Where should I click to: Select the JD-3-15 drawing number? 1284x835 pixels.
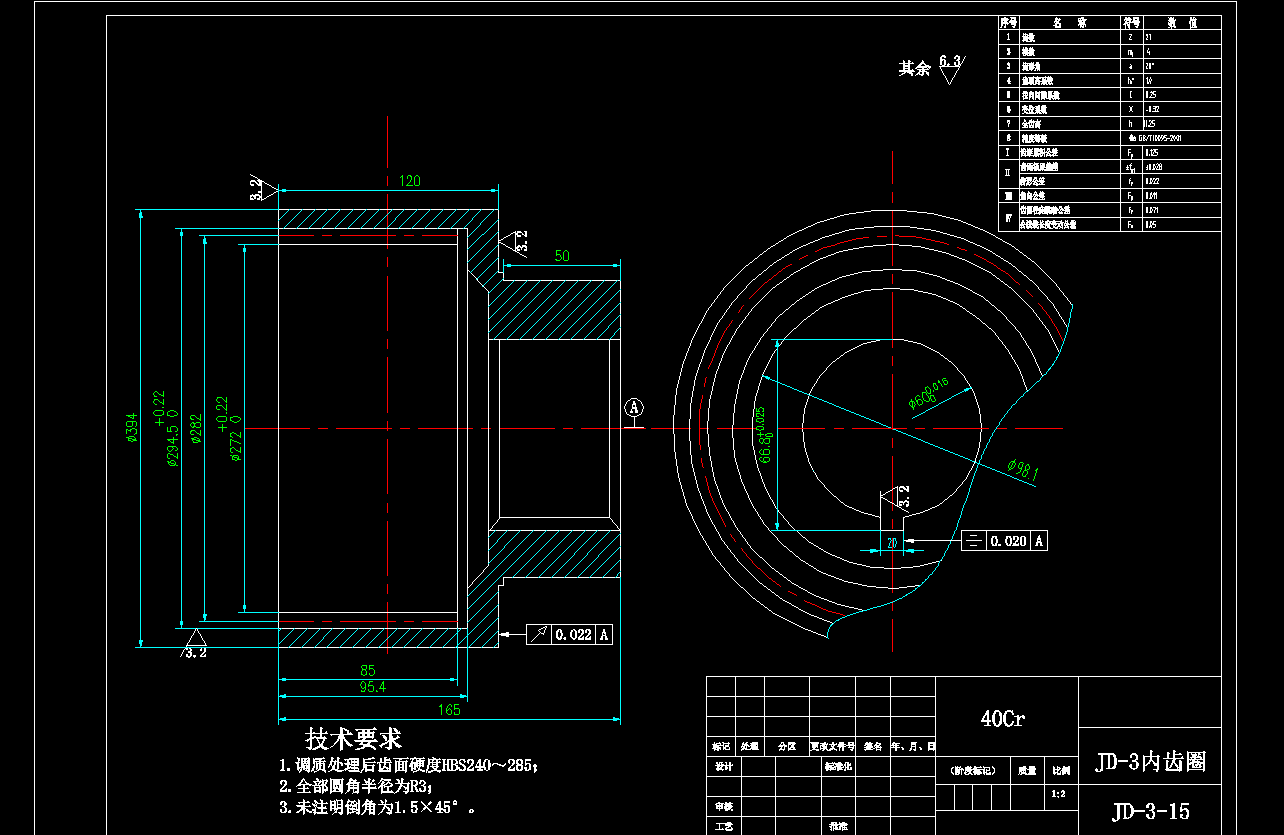point(1150,811)
